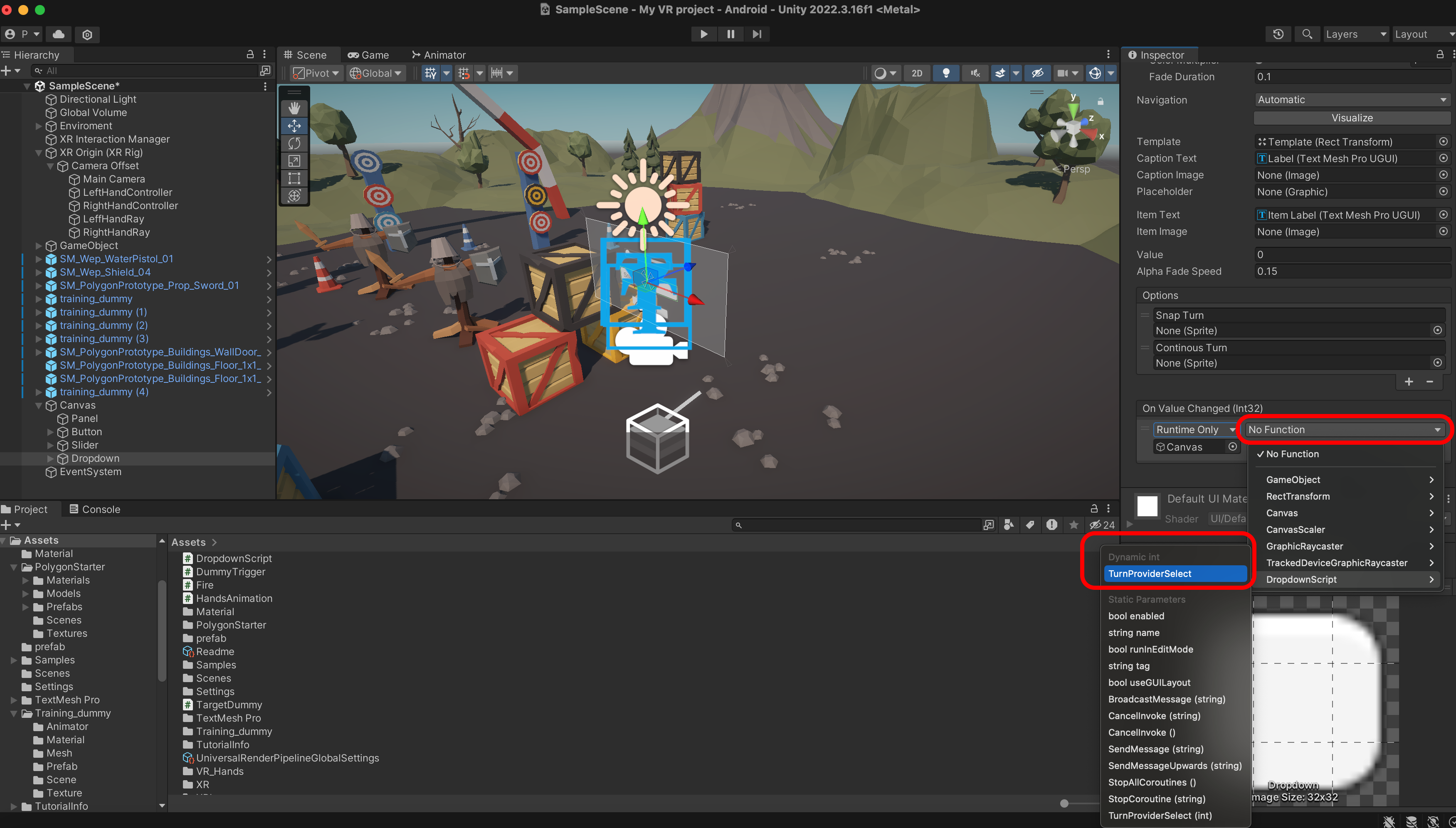Image resolution: width=1456 pixels, height=828 pixels.
Task: Toggle scene lighting bulb
Action: (x=946, y=73)
